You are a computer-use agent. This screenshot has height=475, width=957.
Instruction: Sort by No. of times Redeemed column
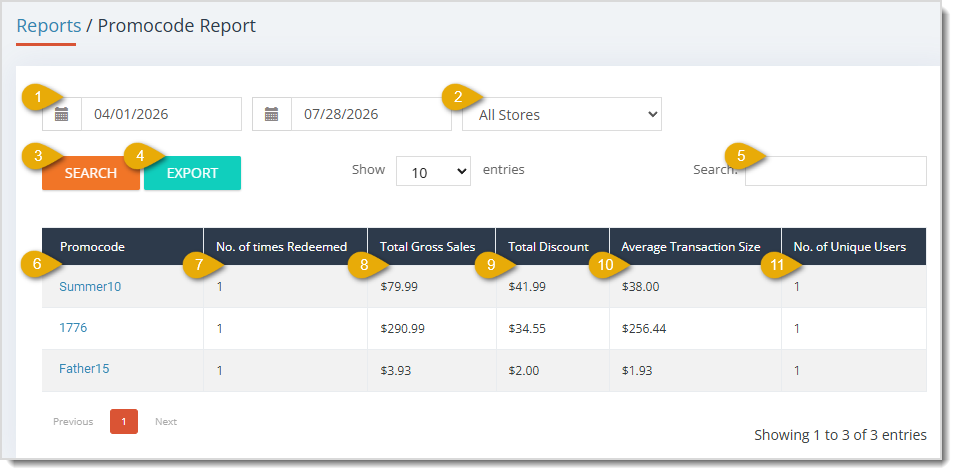pyautogui.click(x=286, y=247)
